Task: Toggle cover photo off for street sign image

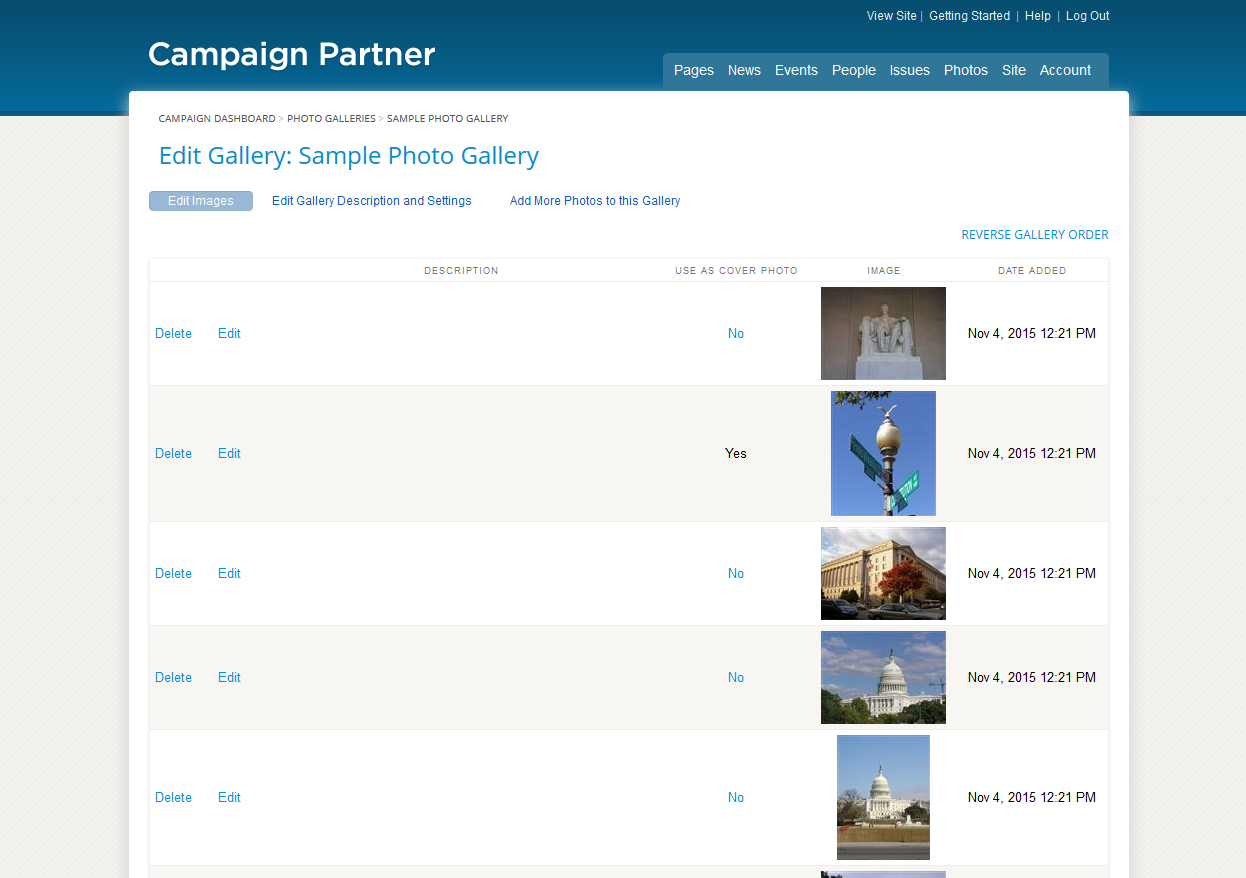Action: coord(736,453)
